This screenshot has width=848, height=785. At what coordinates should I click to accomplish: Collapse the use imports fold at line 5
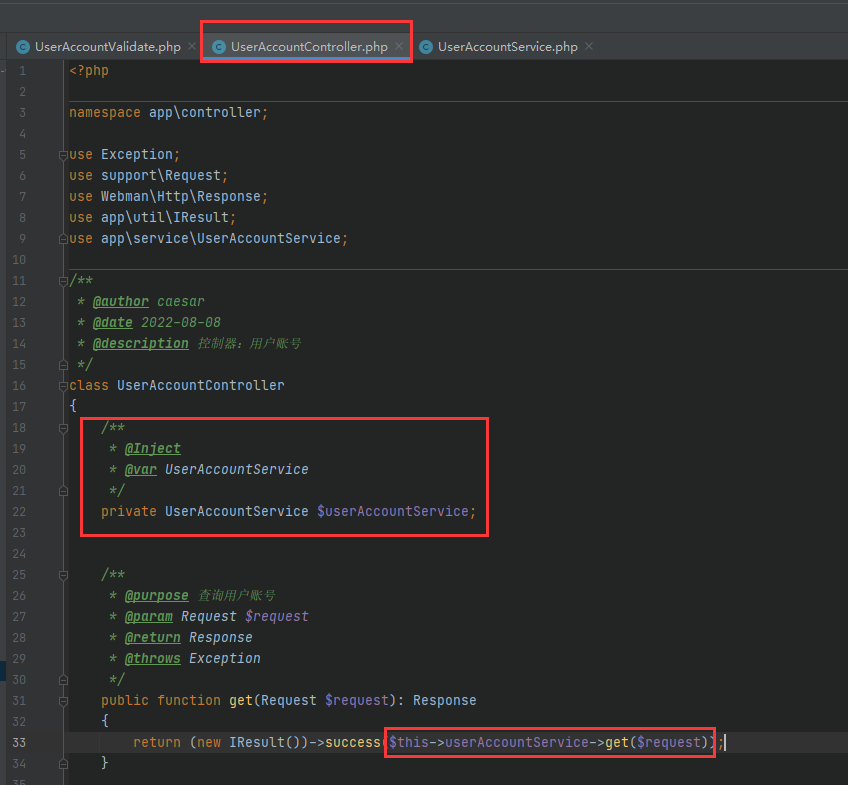click(x=63, y=155)
